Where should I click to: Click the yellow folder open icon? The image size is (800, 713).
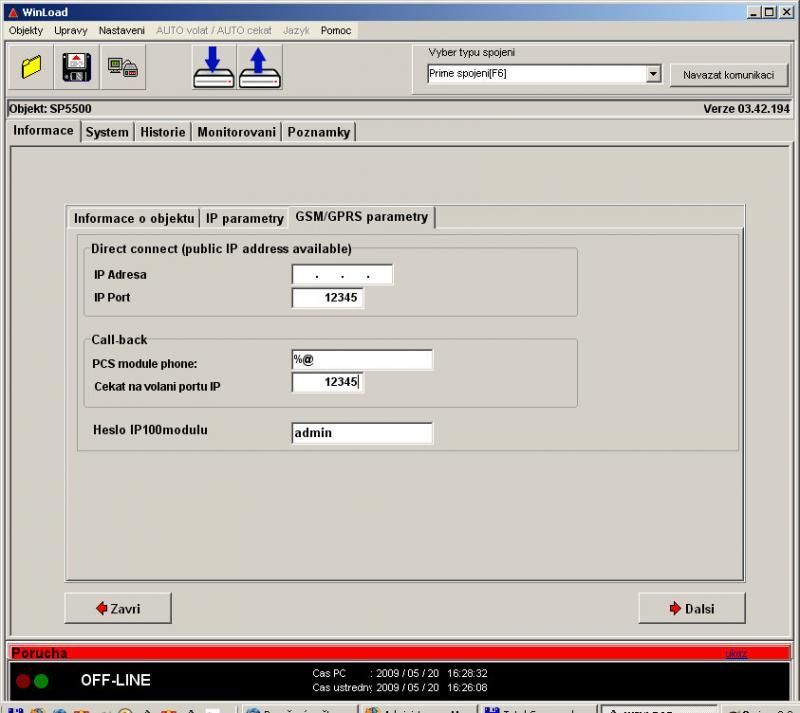[x=32, y=67]
